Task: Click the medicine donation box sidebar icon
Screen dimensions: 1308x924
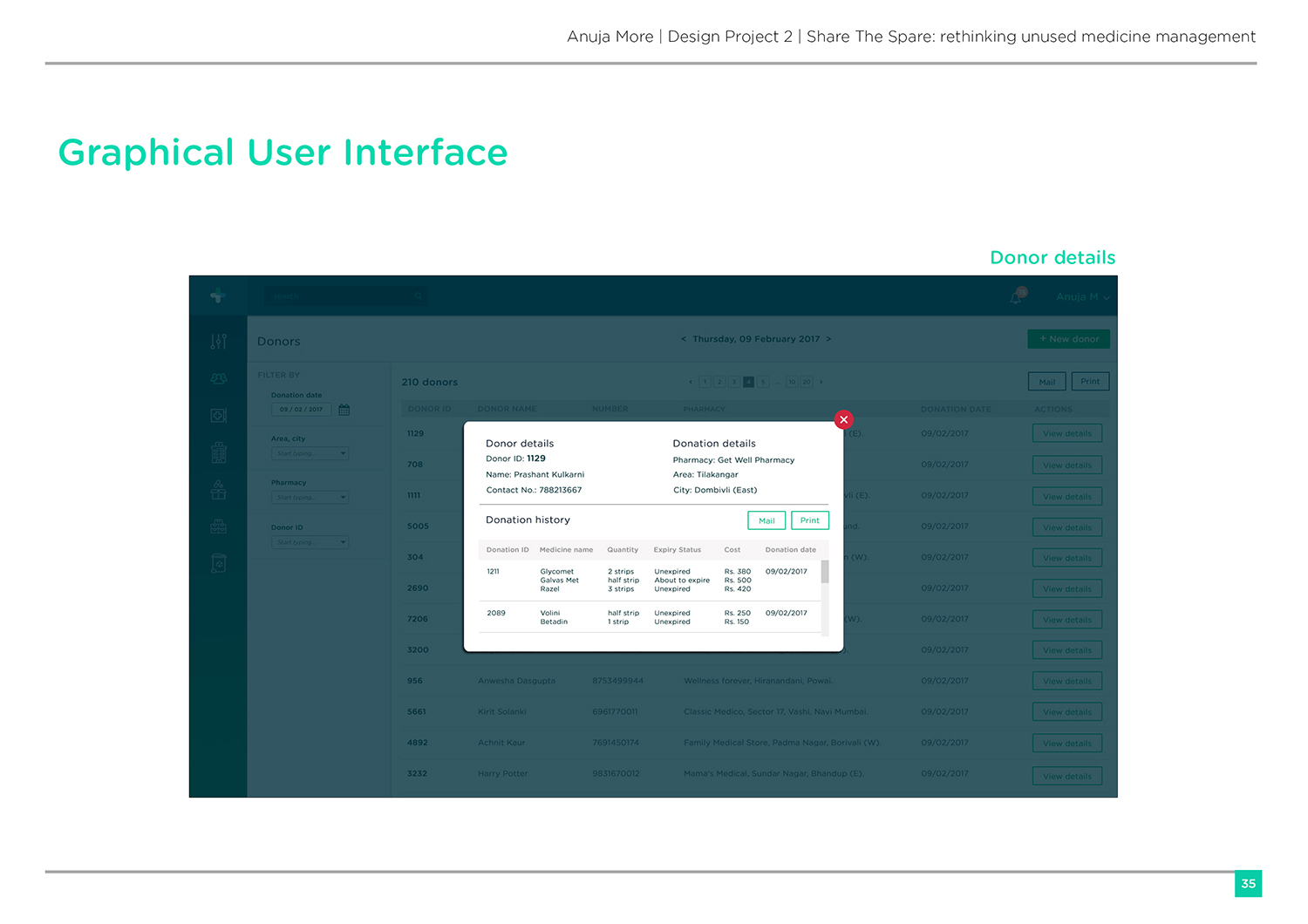Action: (218, 490)
